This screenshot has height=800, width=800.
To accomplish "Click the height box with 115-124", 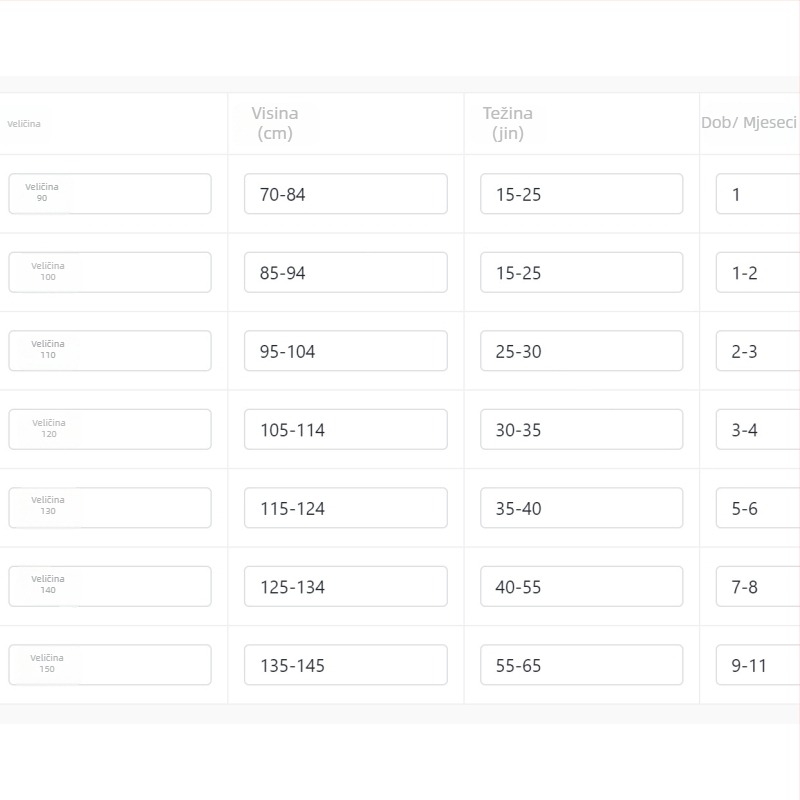I will coord(346,508).
